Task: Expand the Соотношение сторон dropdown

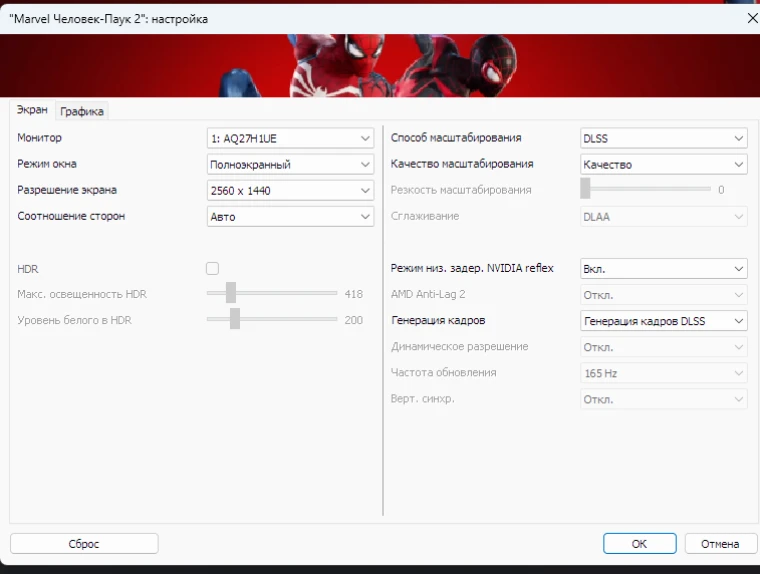Action: [x=290, y=216]
